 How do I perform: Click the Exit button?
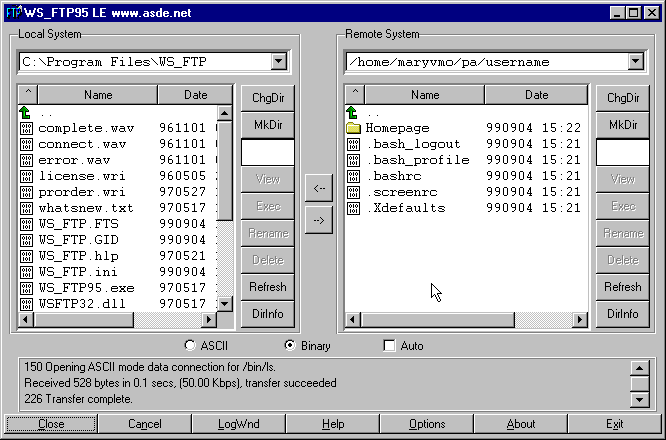tap(615, 424)
